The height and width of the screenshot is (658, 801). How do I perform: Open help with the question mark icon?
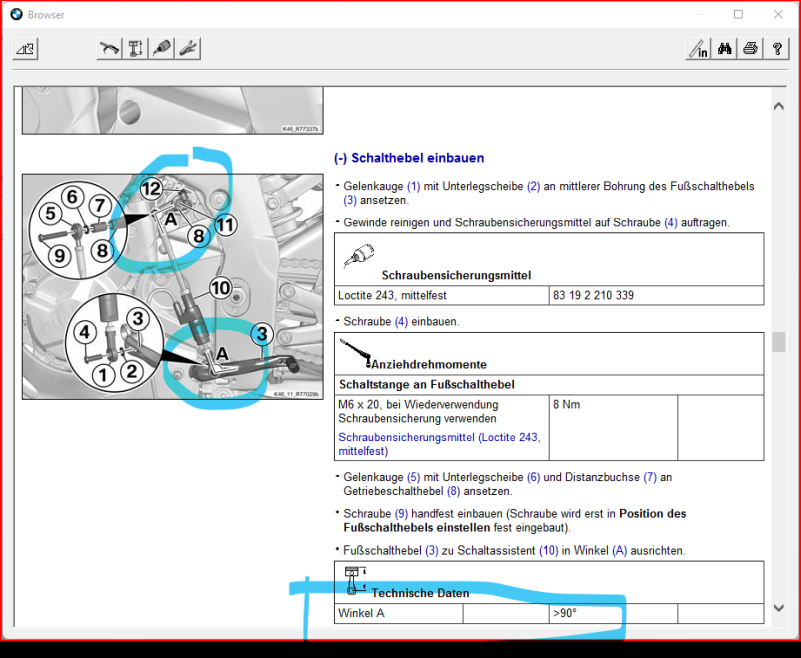click(777, 48)
